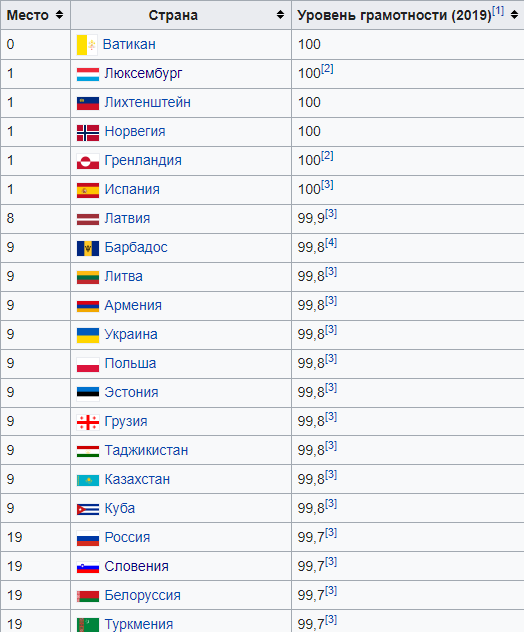
Task: Open the Россия country link
Action: [x=127, y=537]
